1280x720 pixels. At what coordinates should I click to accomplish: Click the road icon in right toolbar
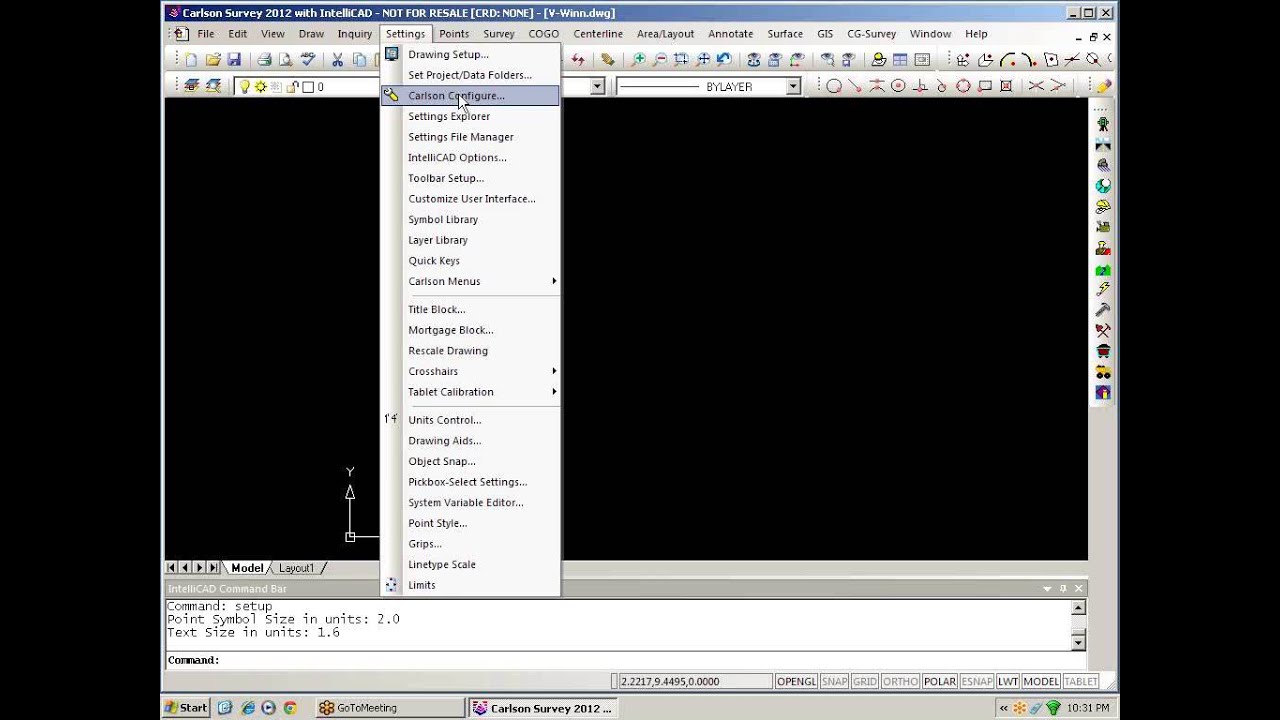[1103, 145]
